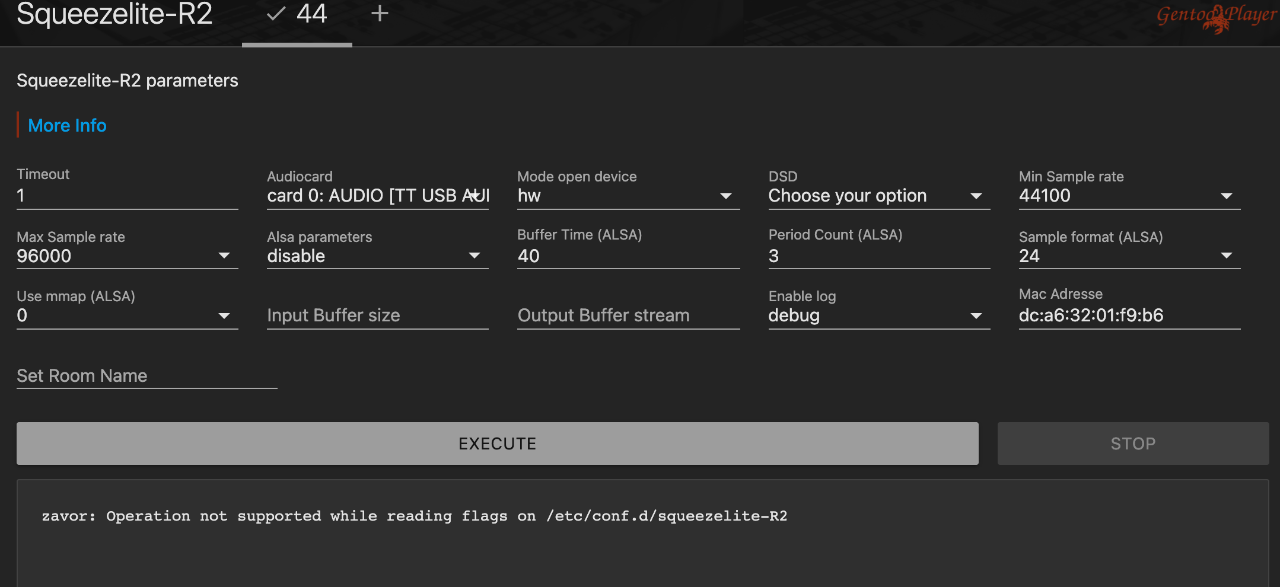Expand the Mode open device dropdown

pos(628,196)
